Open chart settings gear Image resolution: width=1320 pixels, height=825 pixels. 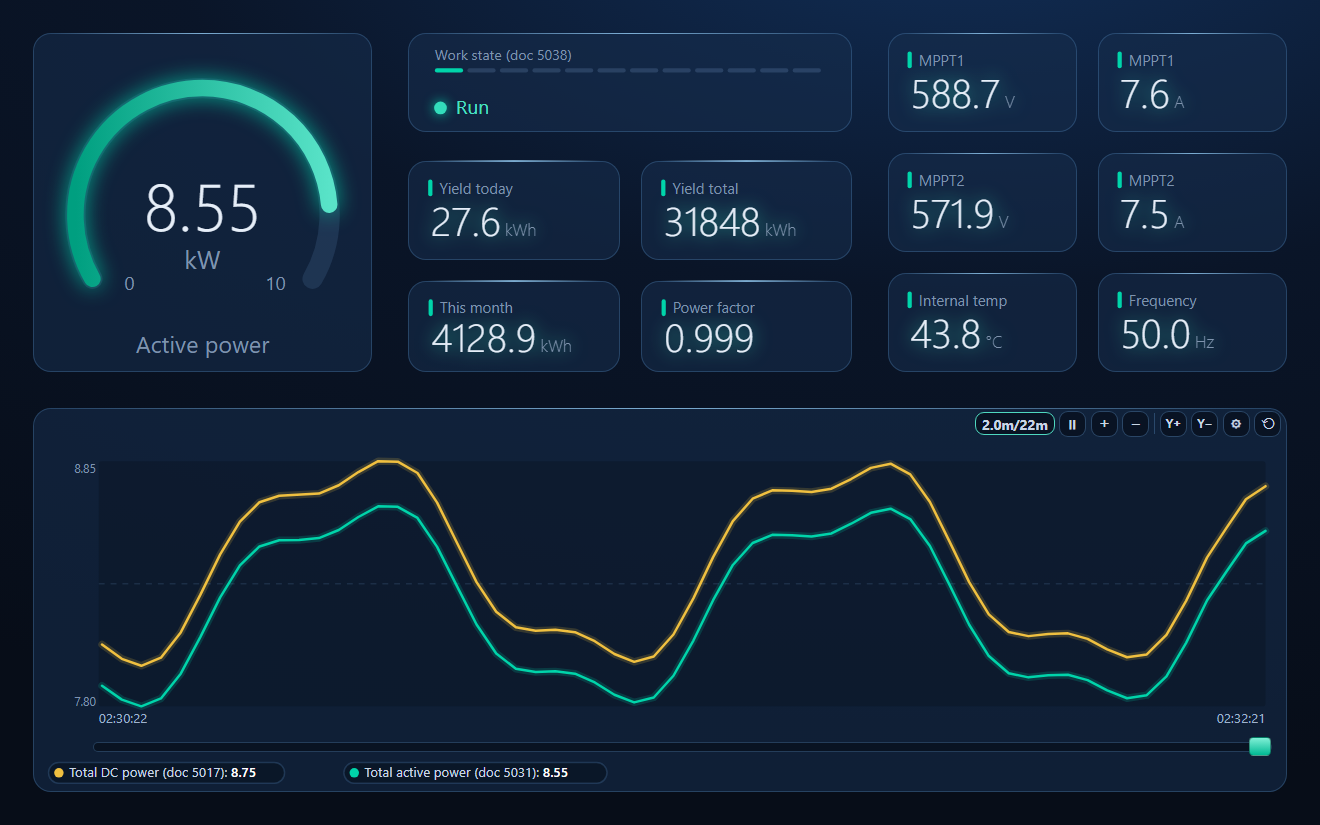[x=1236, y=424]
